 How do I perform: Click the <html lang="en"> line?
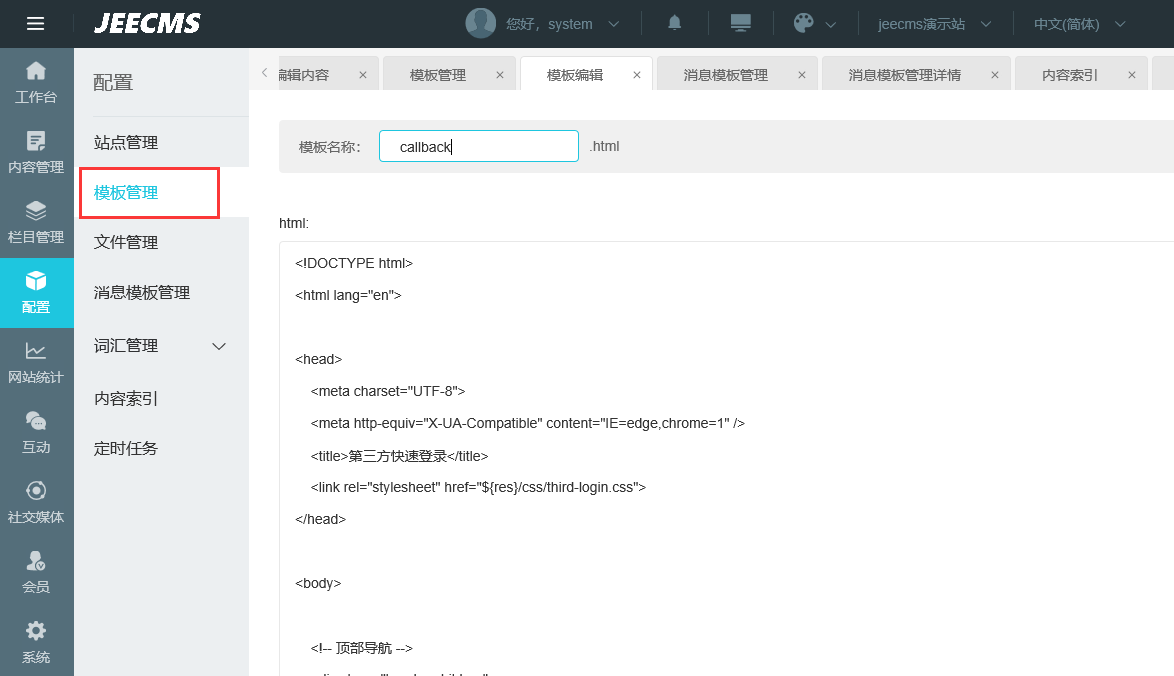coord(348,295)
